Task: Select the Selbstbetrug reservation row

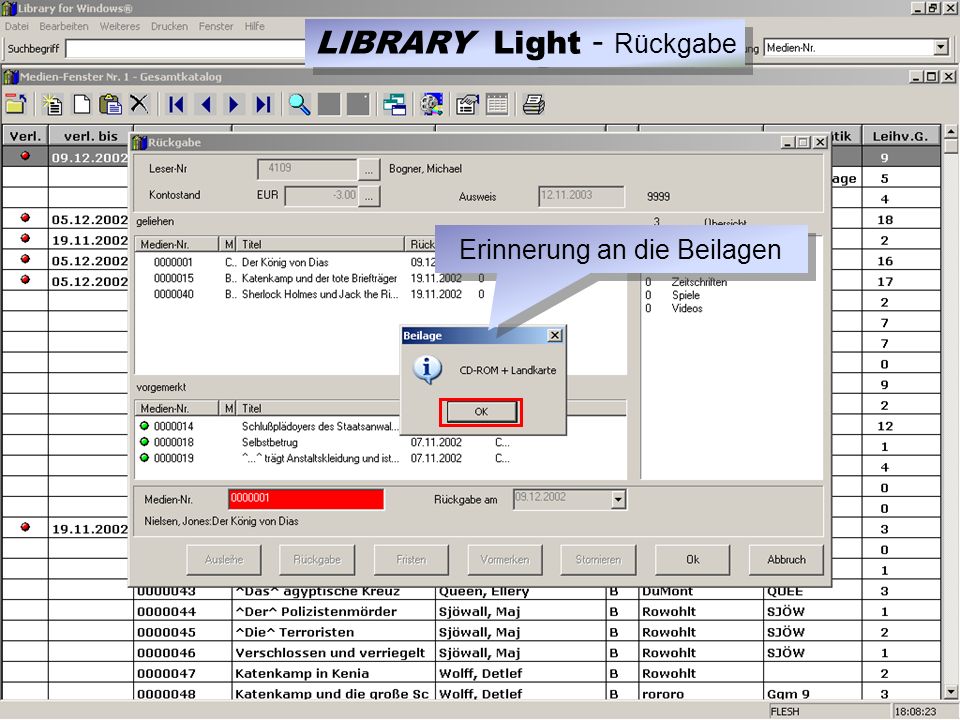Action: [381, 442]
